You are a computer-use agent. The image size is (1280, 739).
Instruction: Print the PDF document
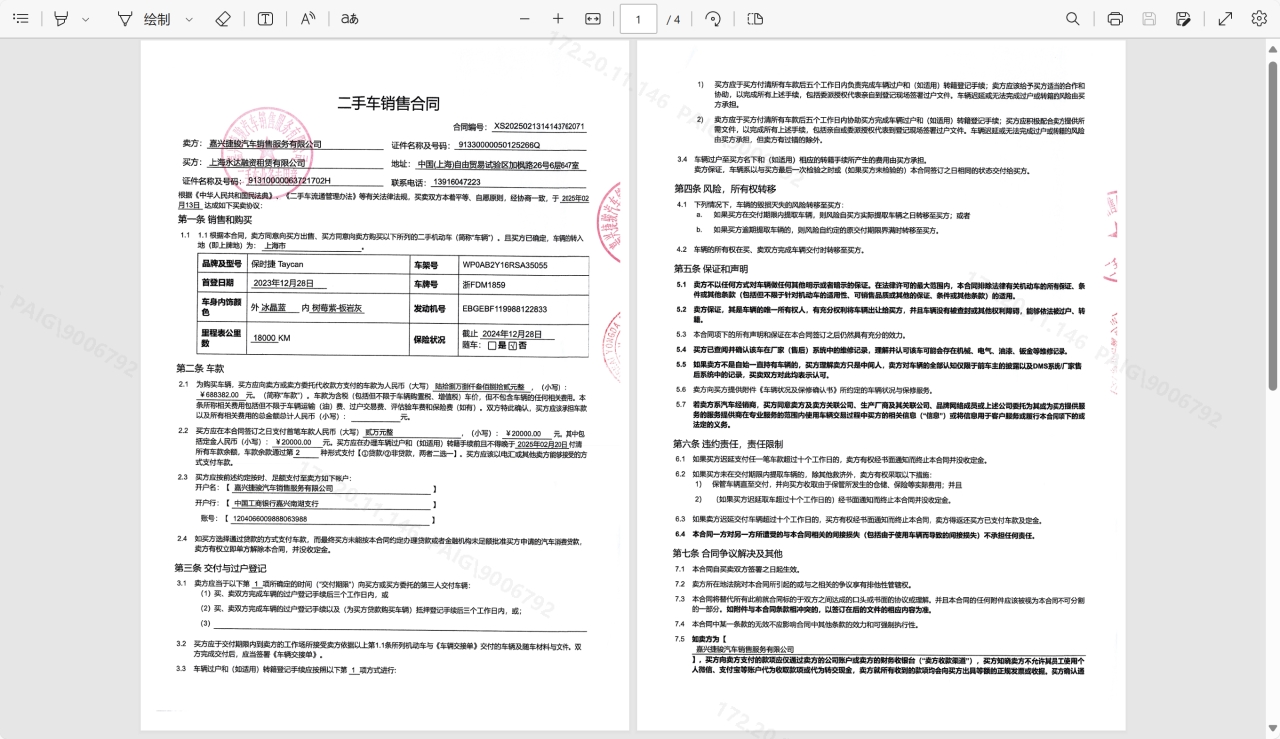pyautogui.click(x=1115, y=19)
